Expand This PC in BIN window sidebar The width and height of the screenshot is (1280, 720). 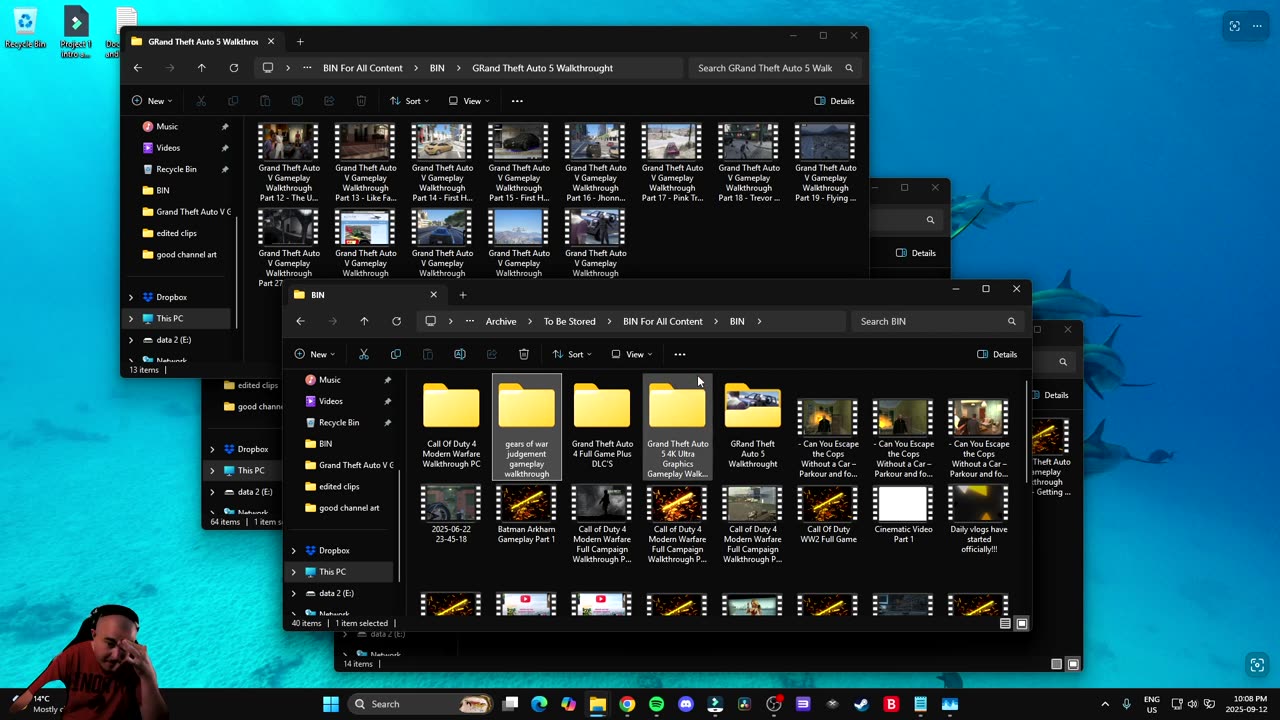click(x=294, y=572)
